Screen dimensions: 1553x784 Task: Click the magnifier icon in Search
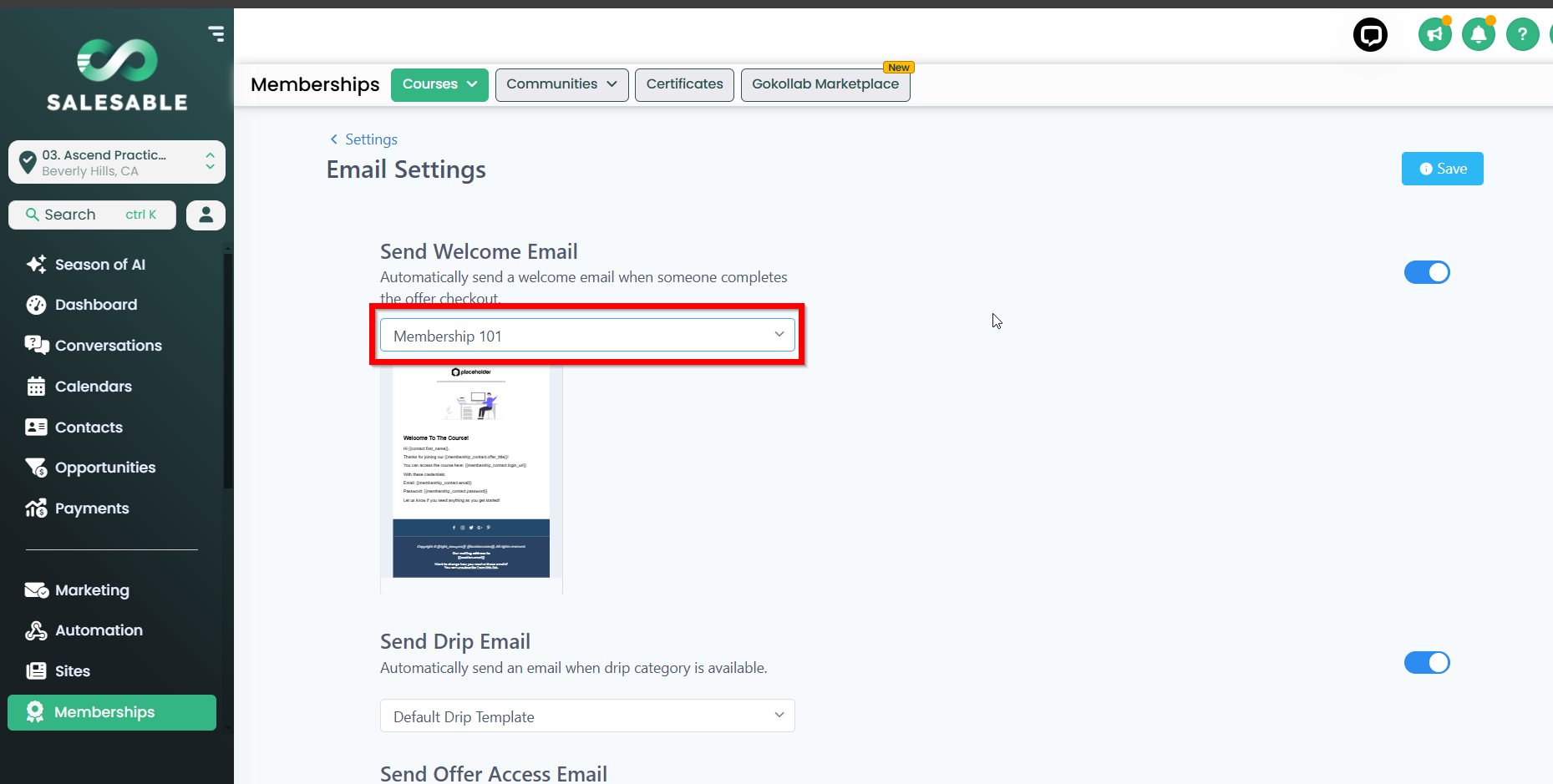[33, 215]
